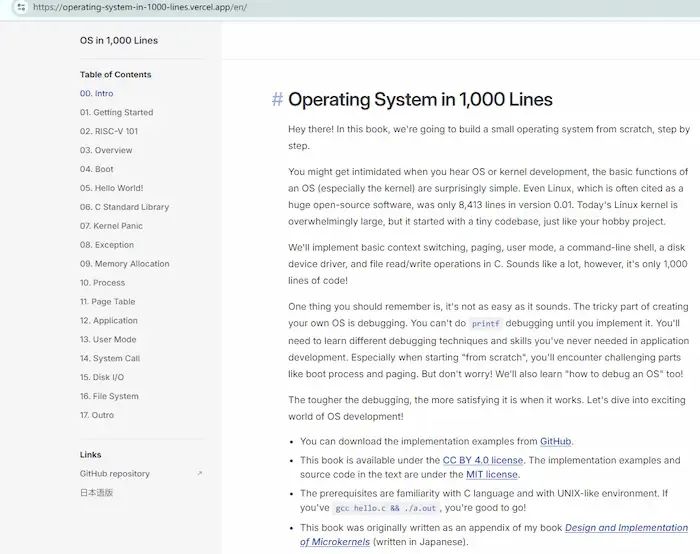Image resolution: width=700 pixels, height=554 pixels.
Task: Open the MIT license link
Action: pos(492,474)
